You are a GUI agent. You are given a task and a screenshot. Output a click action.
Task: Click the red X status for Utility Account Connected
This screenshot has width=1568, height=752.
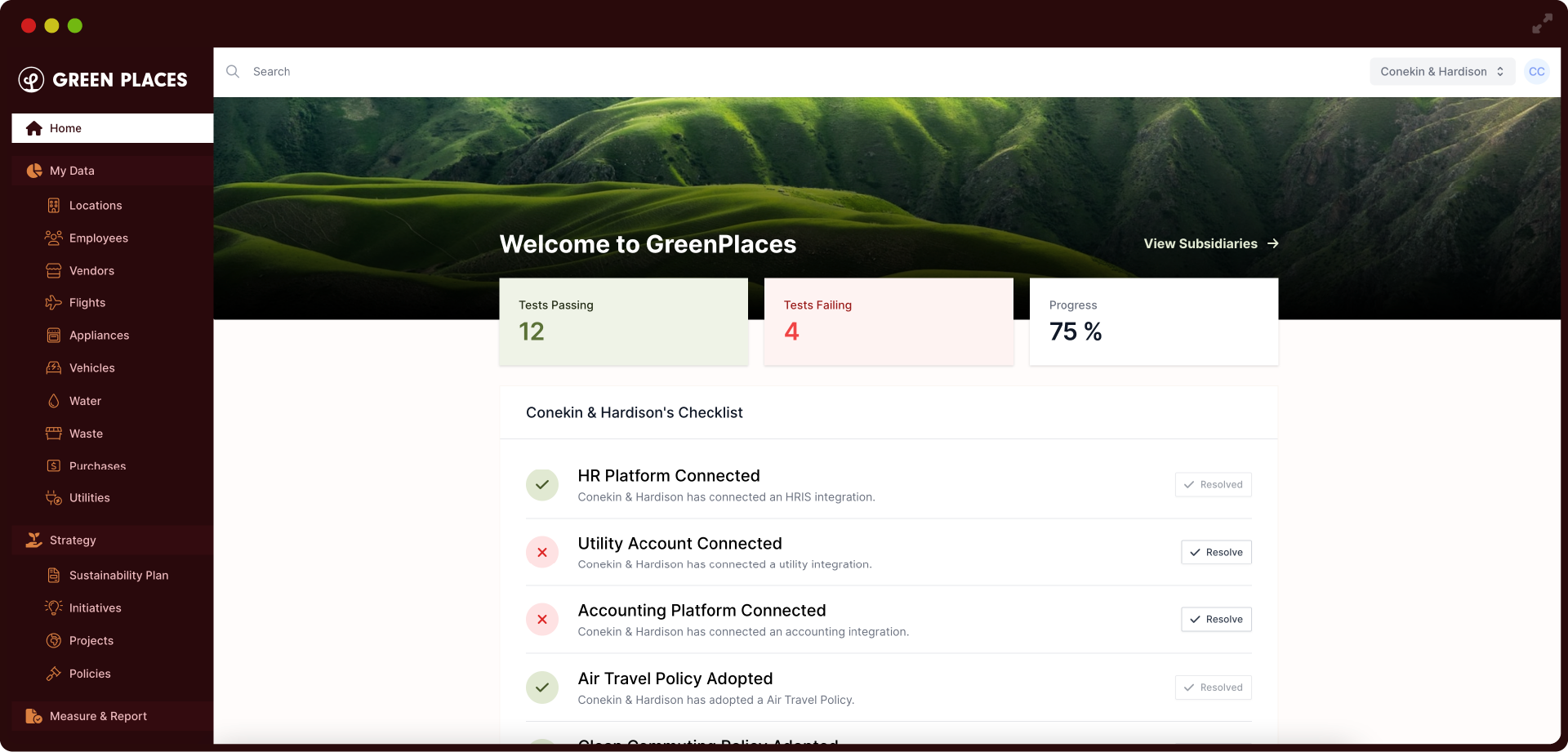(542, 553)
